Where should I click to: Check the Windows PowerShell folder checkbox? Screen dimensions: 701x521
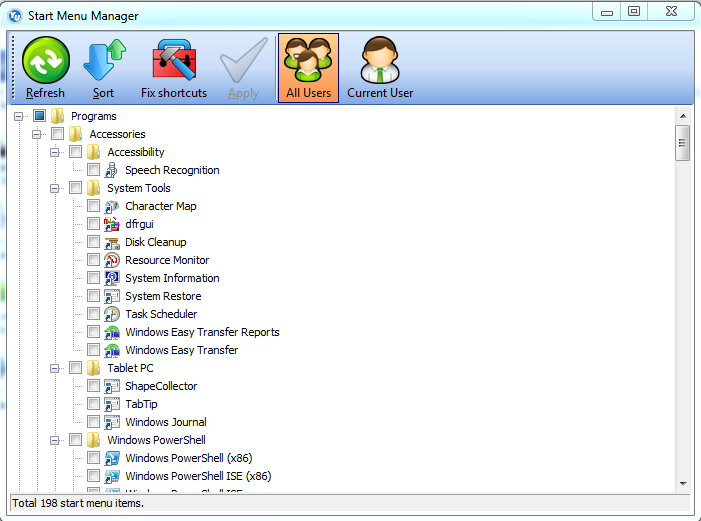(75, 440)
